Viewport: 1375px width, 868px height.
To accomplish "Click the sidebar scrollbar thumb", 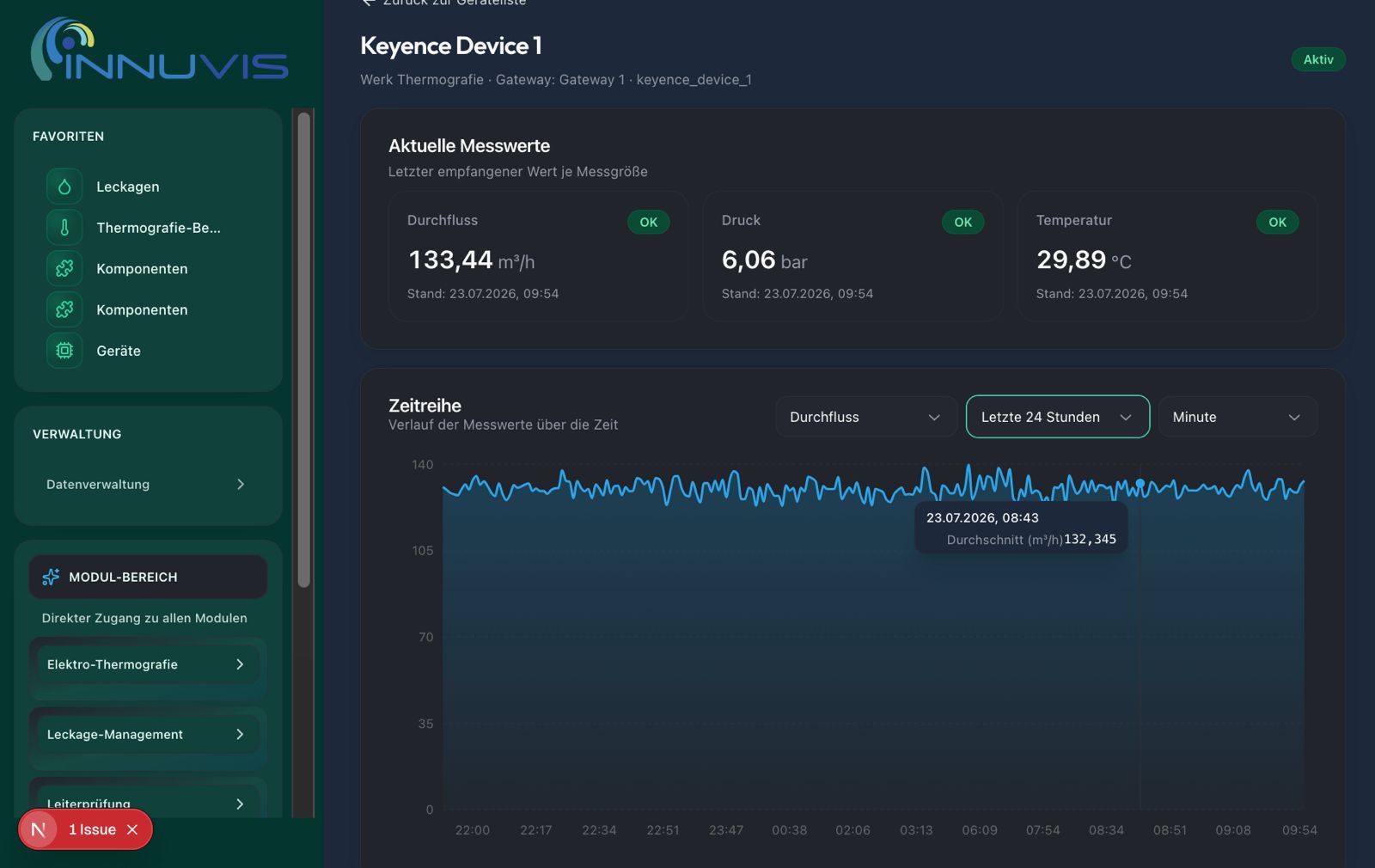I will pyautogui.click(x=303, y=351).
